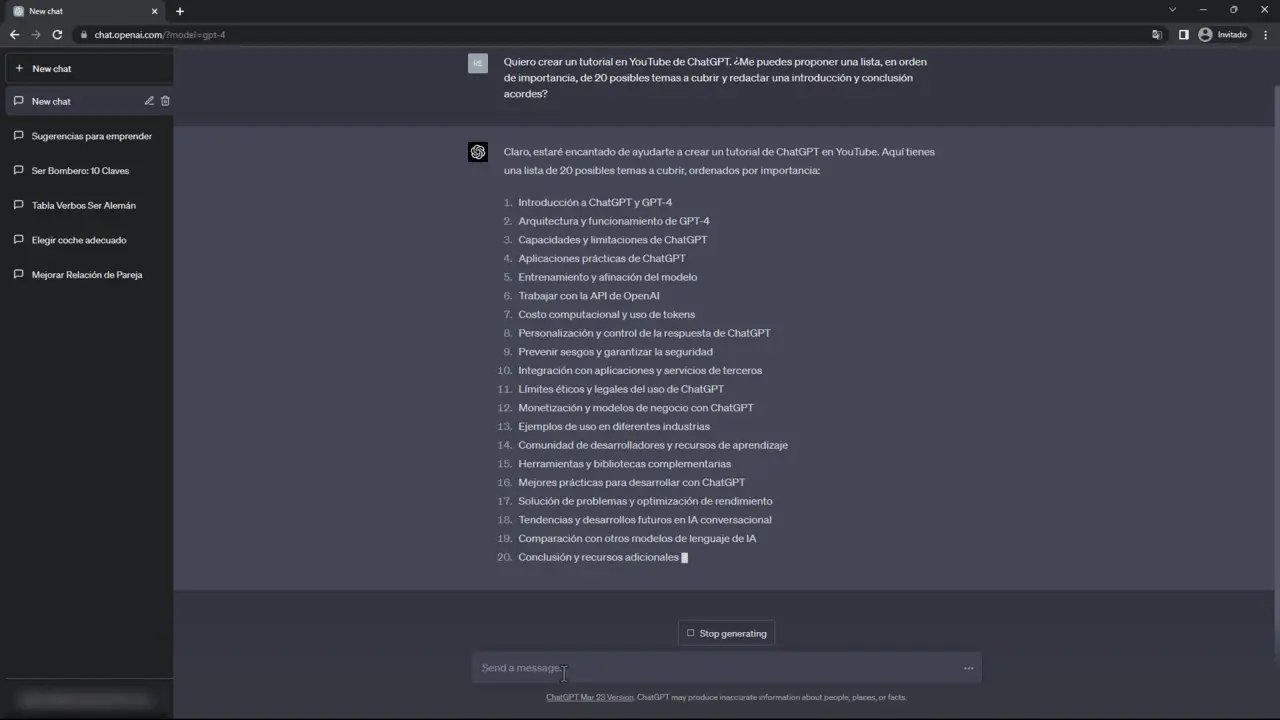The height and width of the screenshot is (720, 1280).
Task: Go back with the browser back arrow
Action: coord(14,34)
